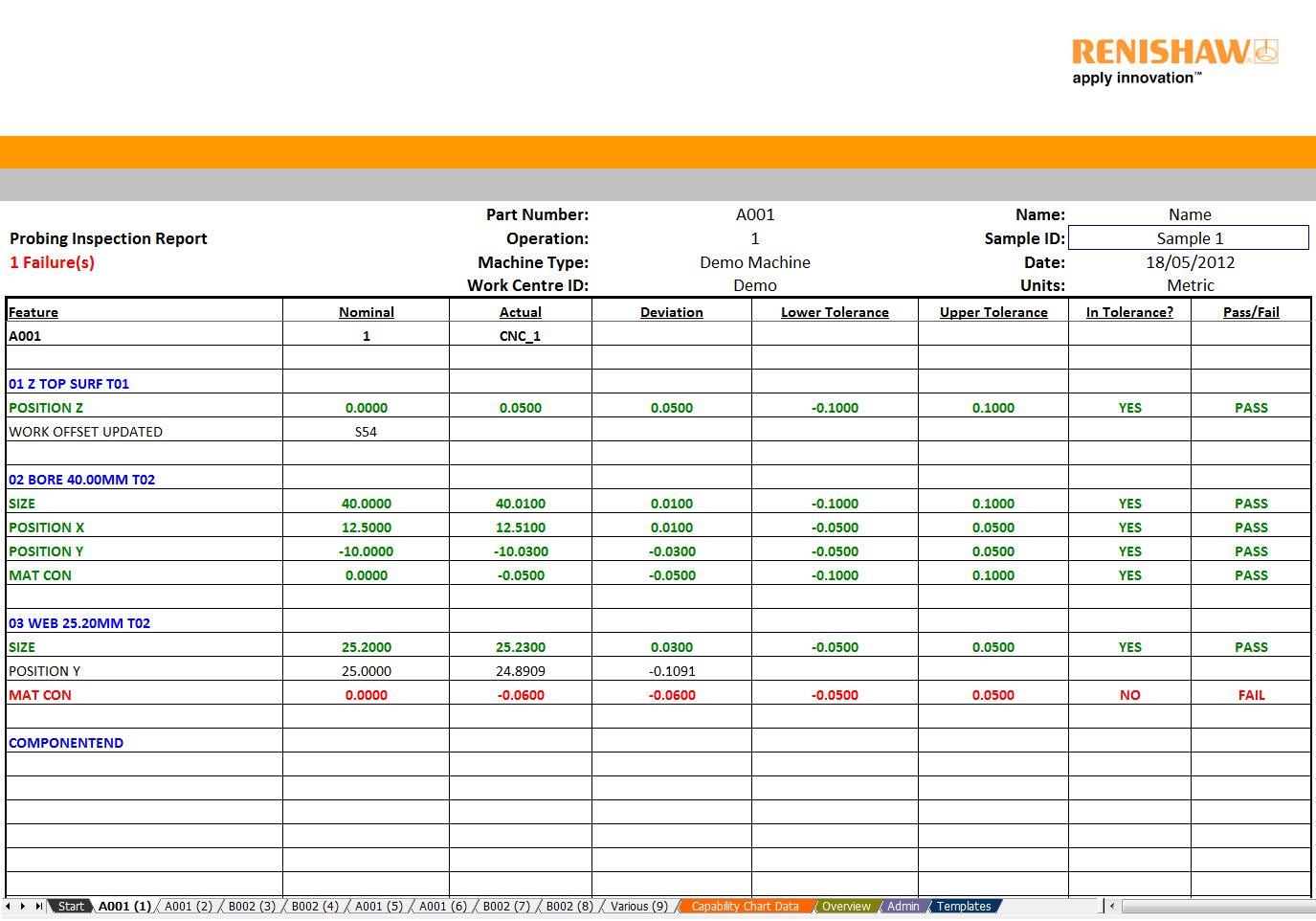Viewport: 1316px width, 921px height.
Task: Click the FAIL cell for MAT CON
Action: tap(1251, 695)
